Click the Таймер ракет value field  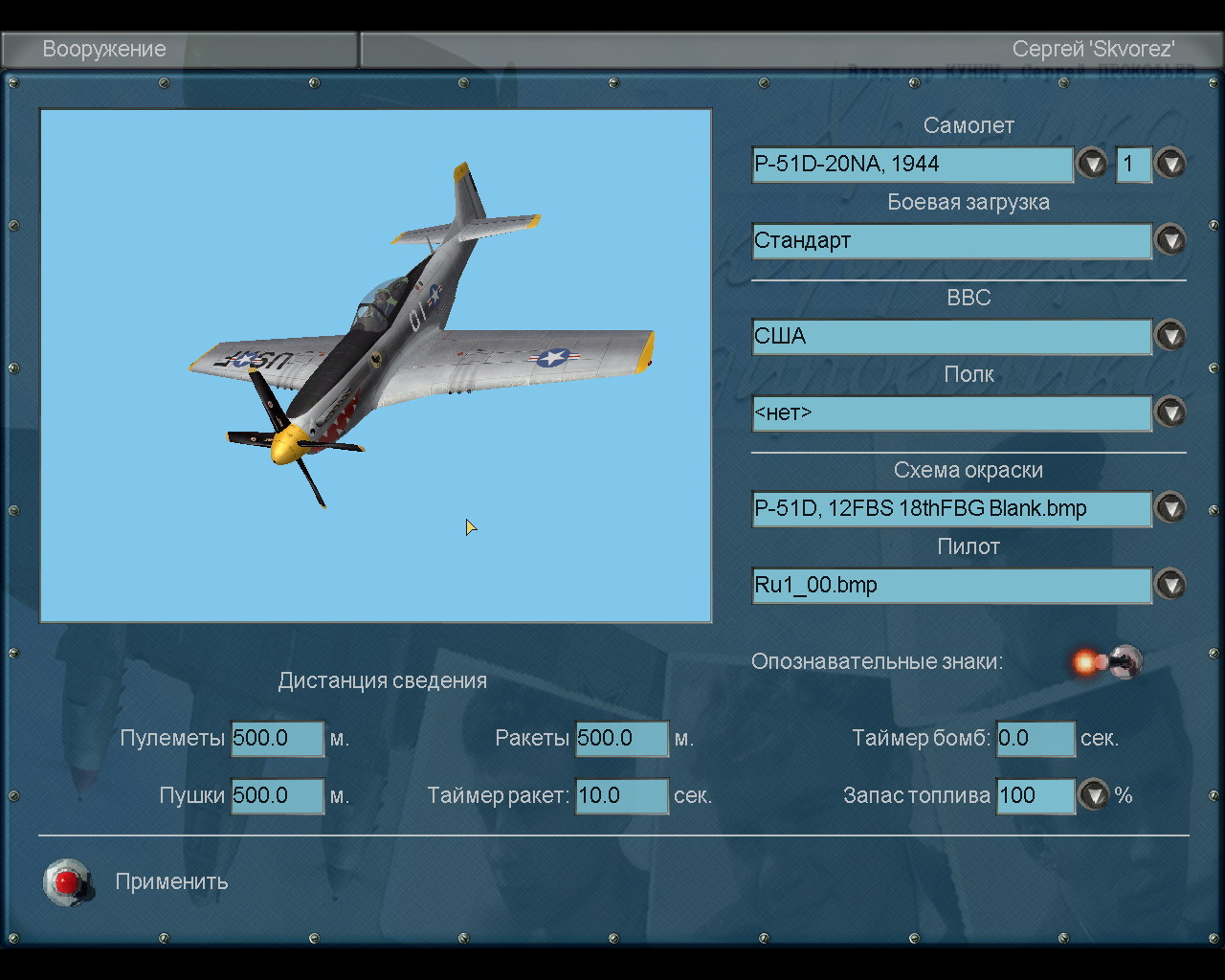(622, 795)
